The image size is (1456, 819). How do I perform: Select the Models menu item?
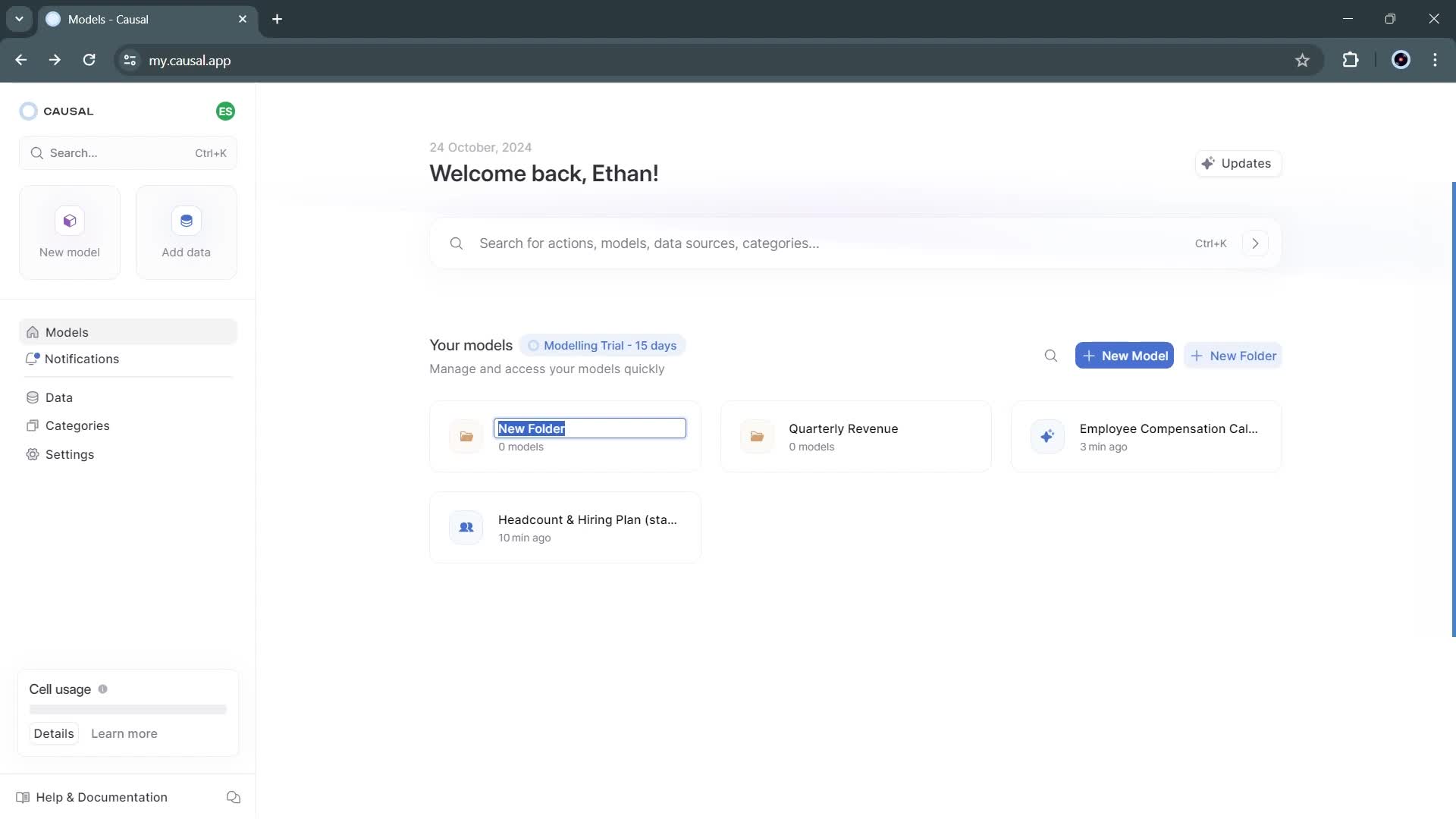click(x=67, y=332)
